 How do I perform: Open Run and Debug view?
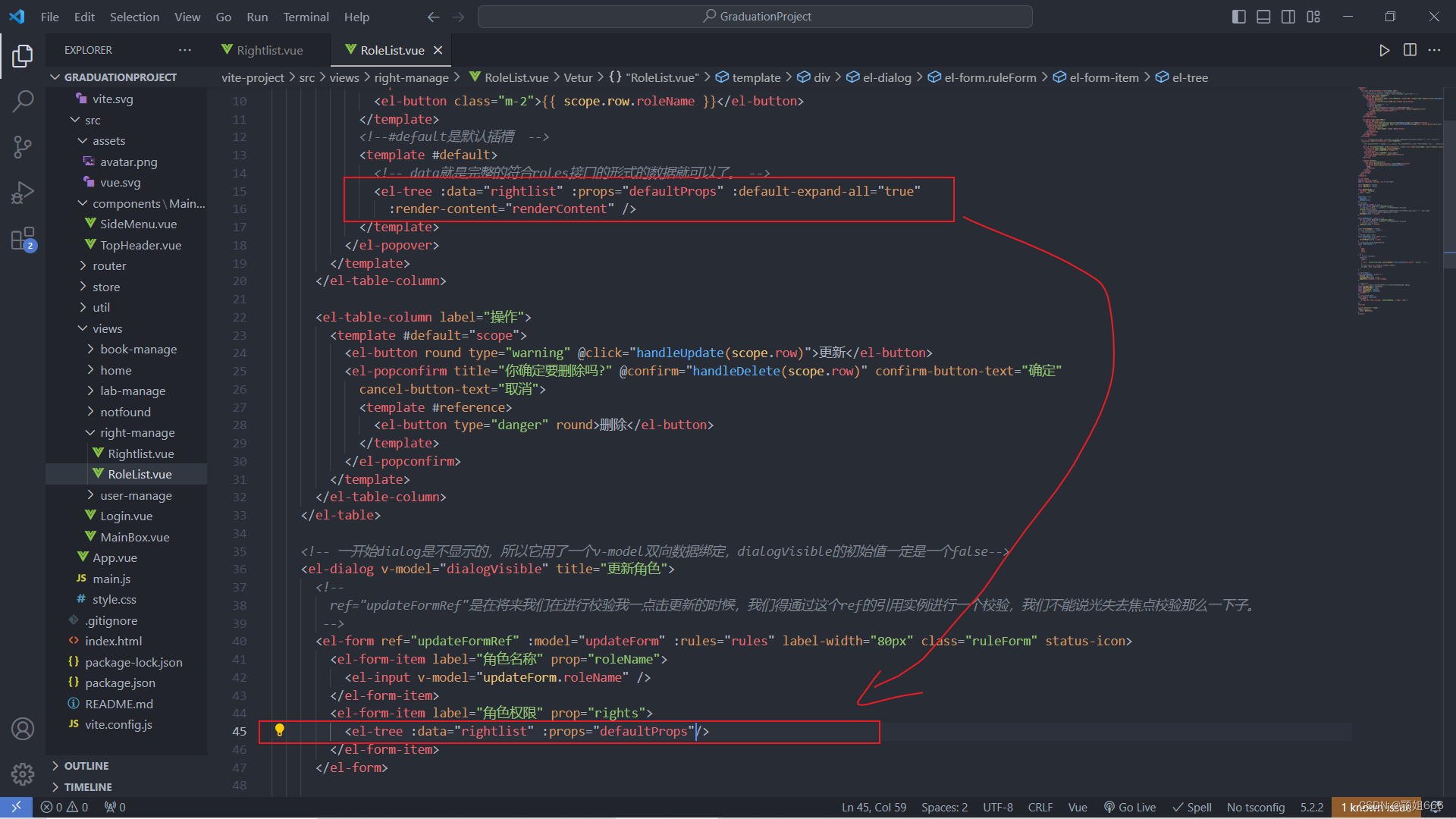(23, 193)
